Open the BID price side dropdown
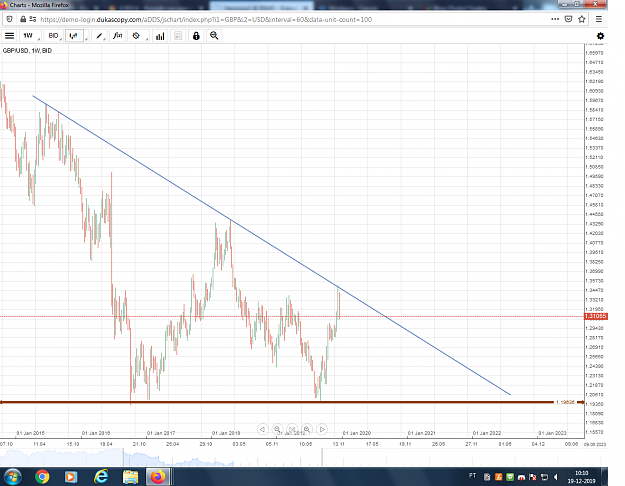Viewport: 625px width, 486px height. [54, 36]
